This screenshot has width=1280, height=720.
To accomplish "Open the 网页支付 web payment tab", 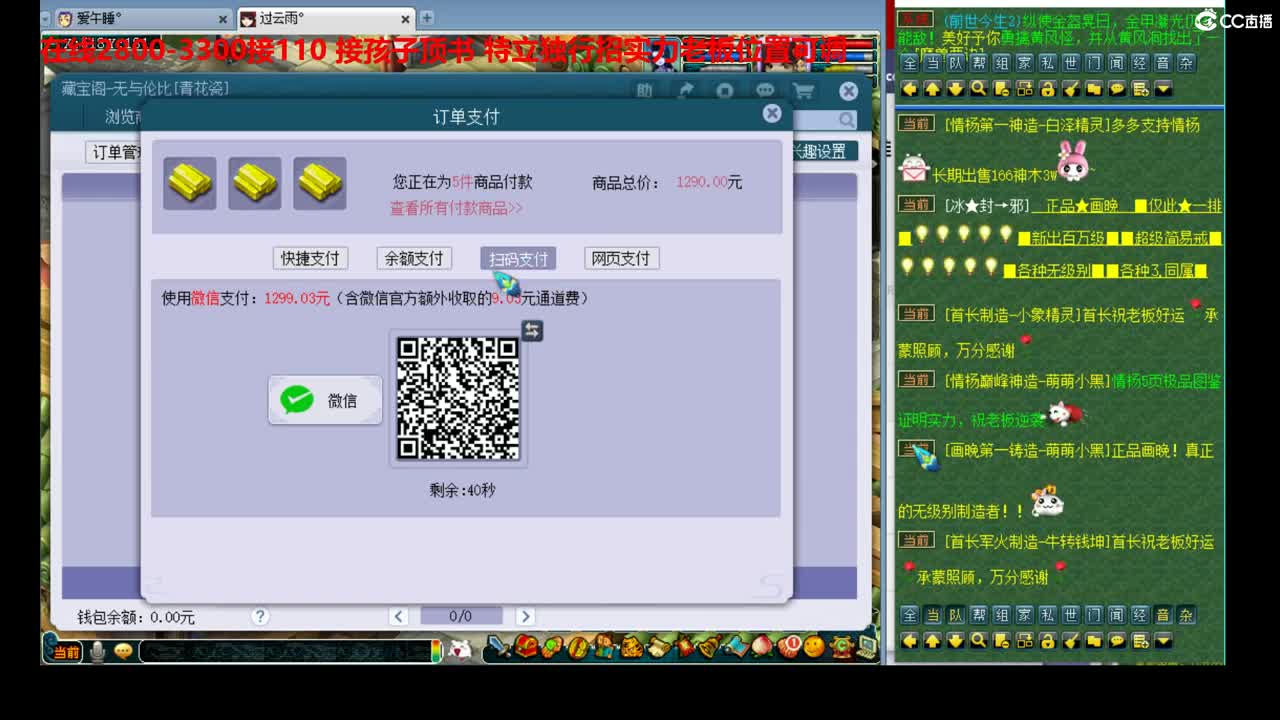I will (621, 258).
